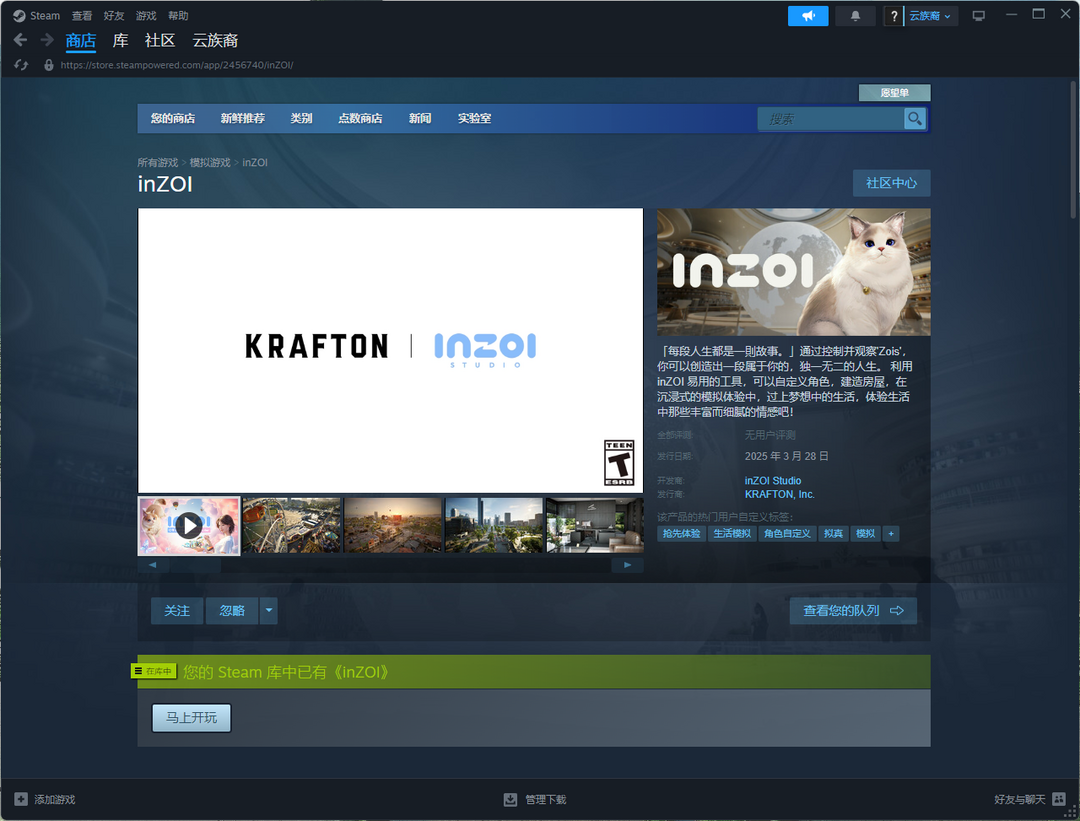
Task: Click the 生活模拟 tag
Action: tap(732, 534)
